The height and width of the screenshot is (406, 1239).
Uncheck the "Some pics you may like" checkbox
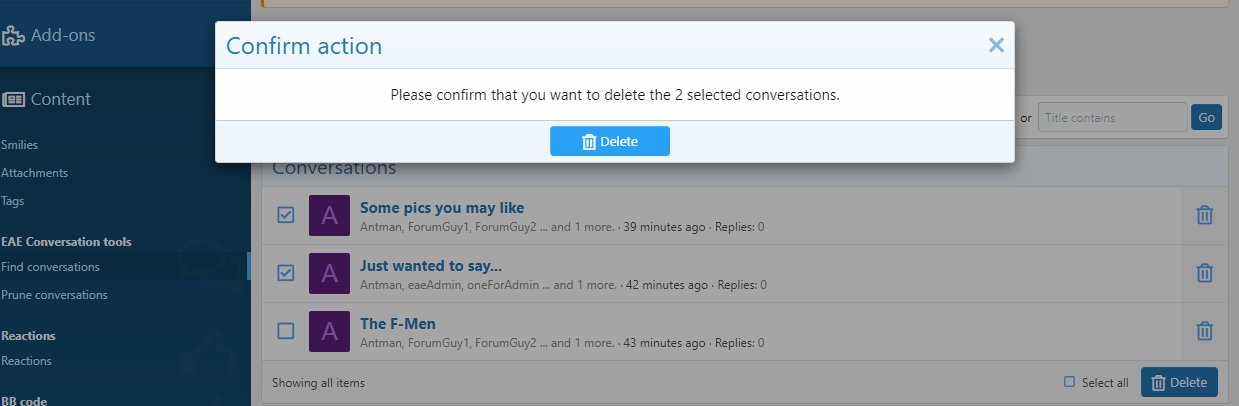[x=286, y=215]
